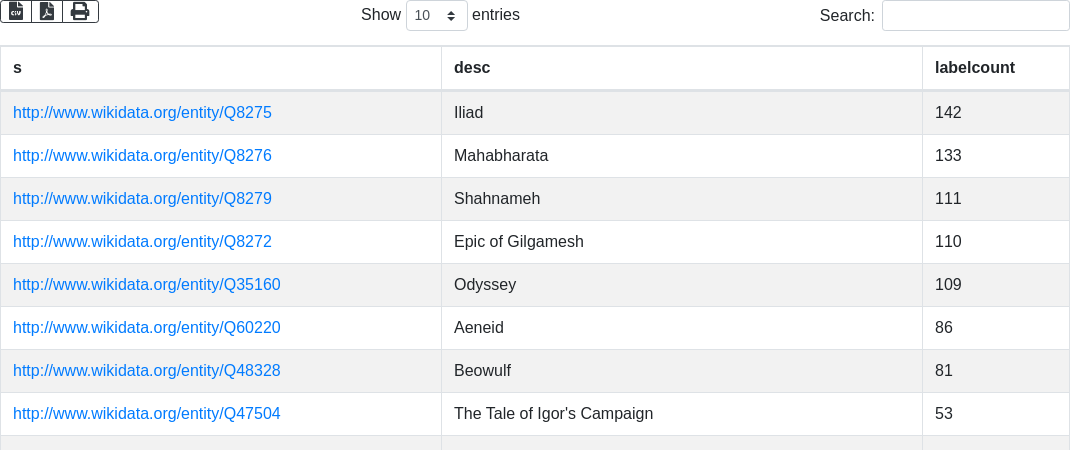This screenshot has width=1070, height=450.
Task: Follow the Q8279 entity link
Action: (142, 199)
